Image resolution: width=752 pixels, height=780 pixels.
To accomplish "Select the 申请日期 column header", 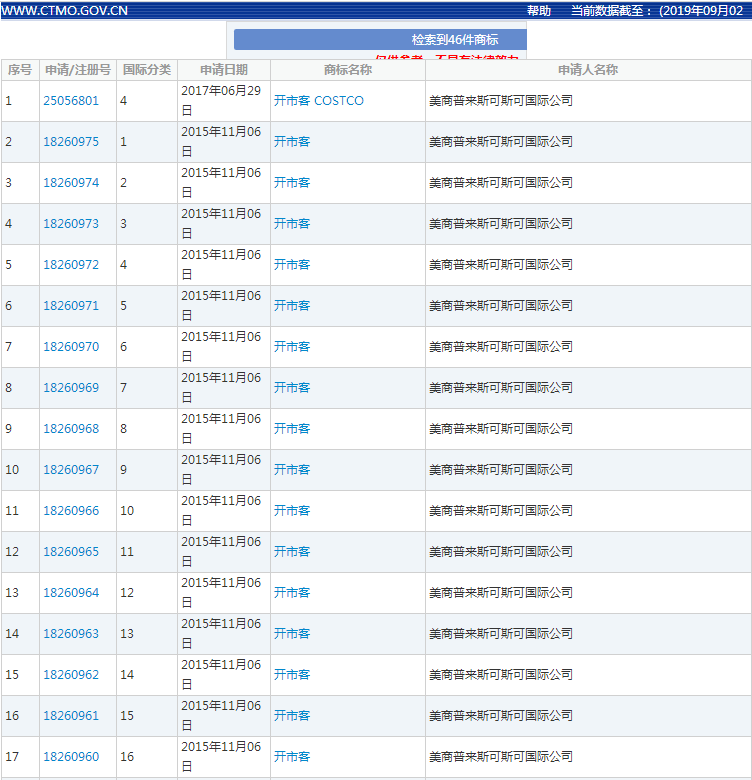I will (x=224, y=70).
